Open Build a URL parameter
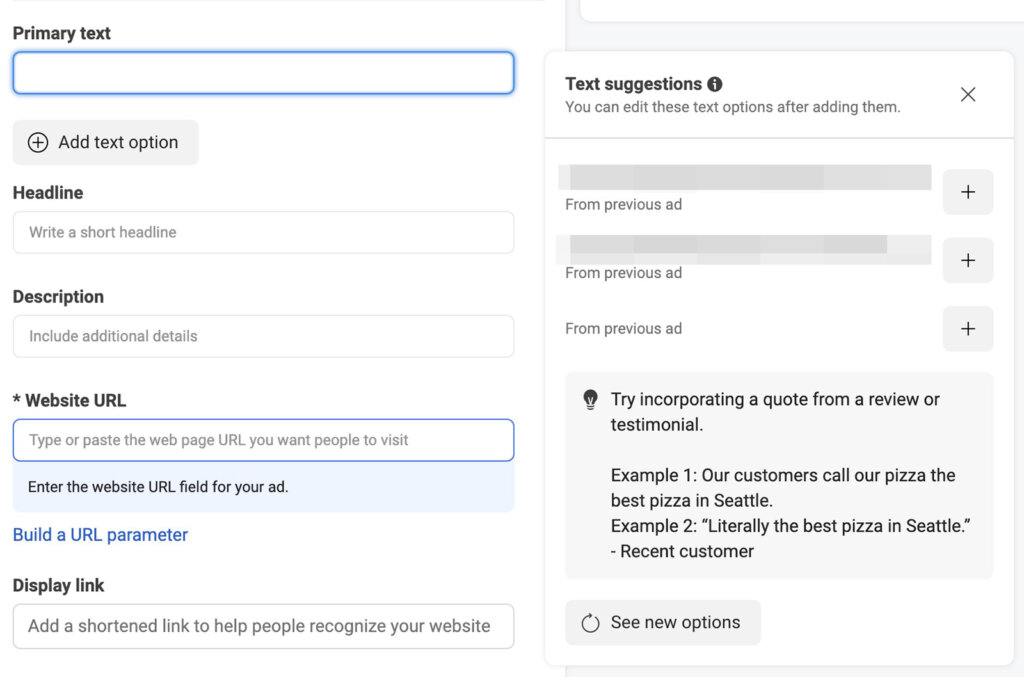 [x=100, y=534]
